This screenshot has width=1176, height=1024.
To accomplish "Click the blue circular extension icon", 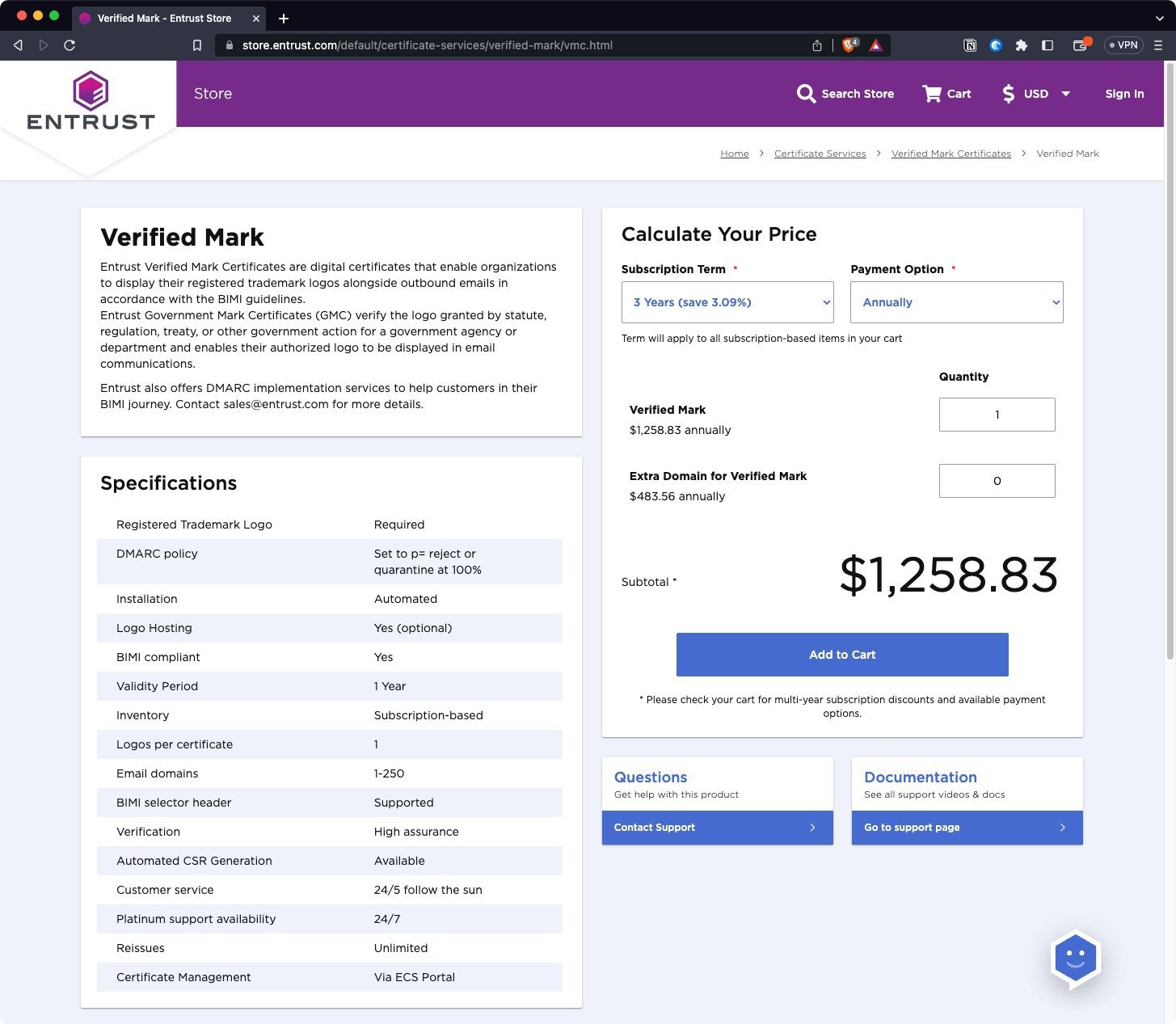I will (x=996, y=45).
